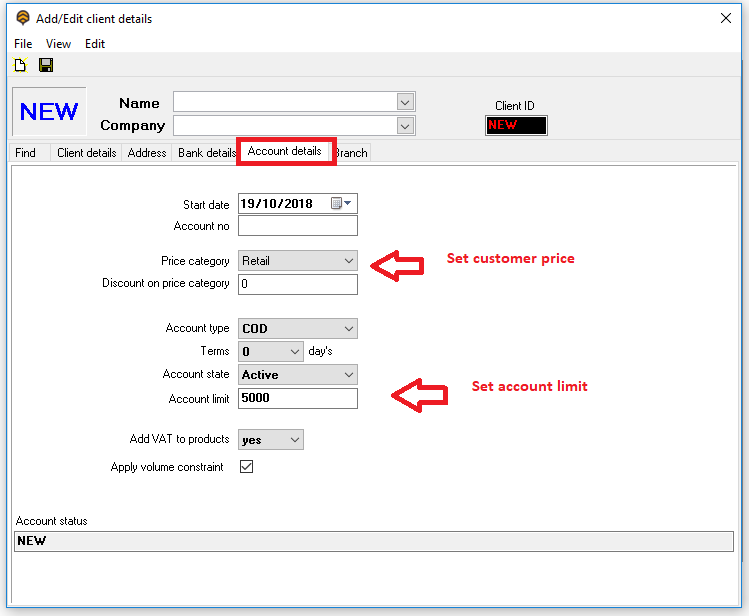Expand the Company combo box list
Screen dimensions: 749x616
[405, 126]
